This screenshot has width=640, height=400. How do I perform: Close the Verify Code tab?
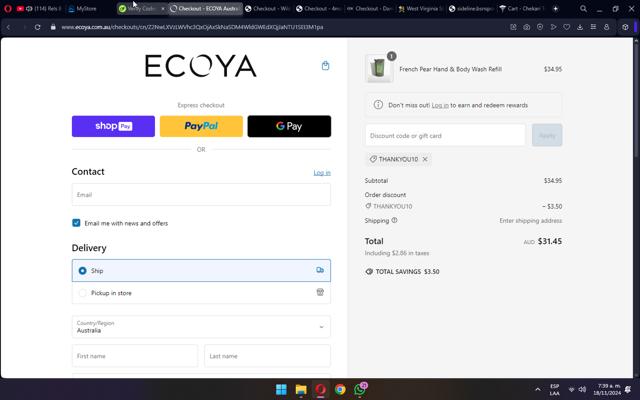tap(163, 9)
